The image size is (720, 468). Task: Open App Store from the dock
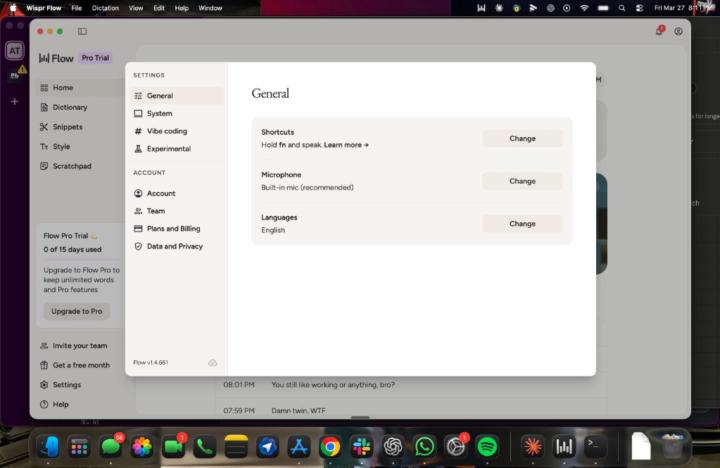pos(299,446)
